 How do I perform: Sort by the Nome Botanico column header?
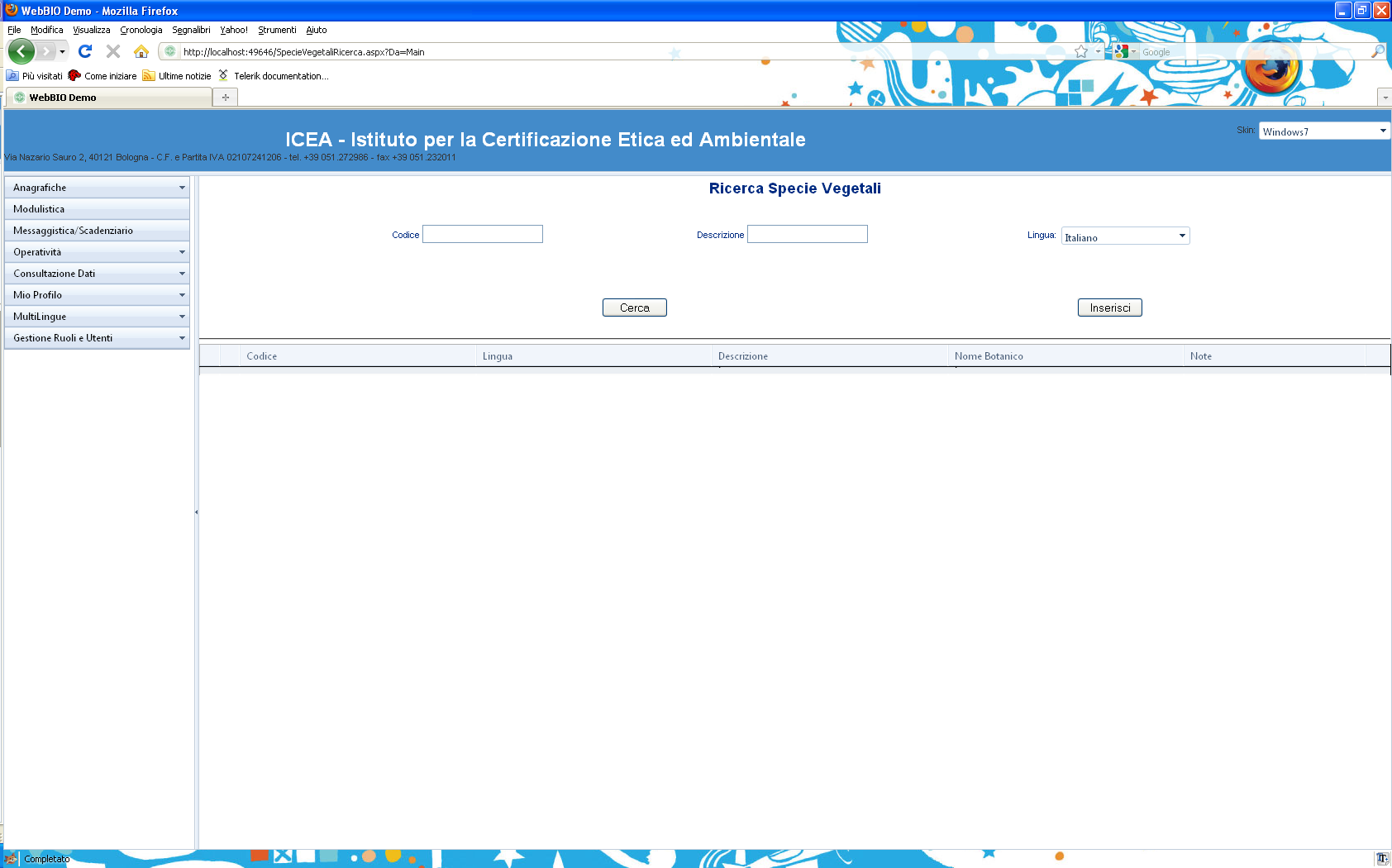pyautogui.click(x=989, y=356)
